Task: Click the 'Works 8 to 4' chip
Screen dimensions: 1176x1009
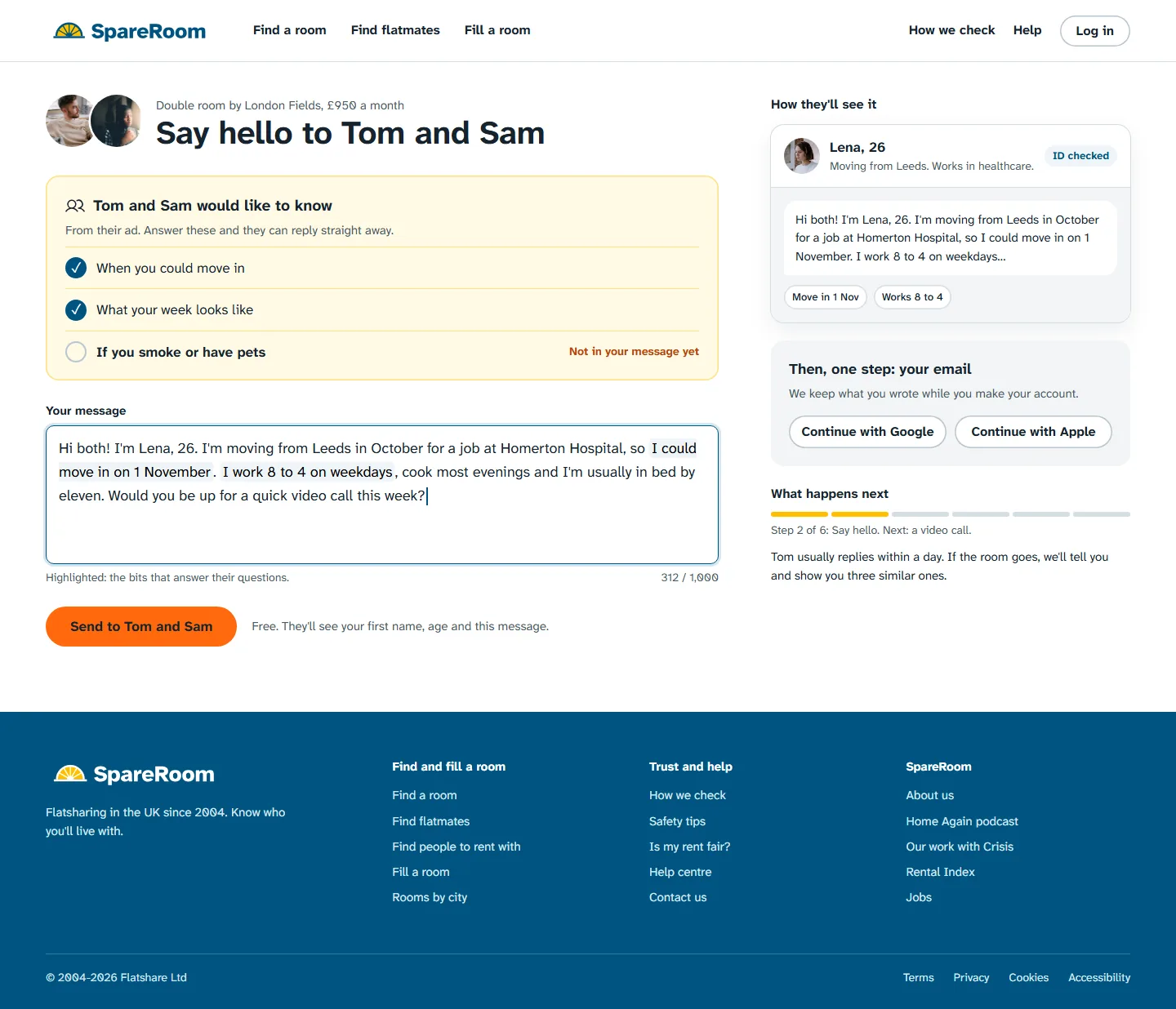Action: 912,297
